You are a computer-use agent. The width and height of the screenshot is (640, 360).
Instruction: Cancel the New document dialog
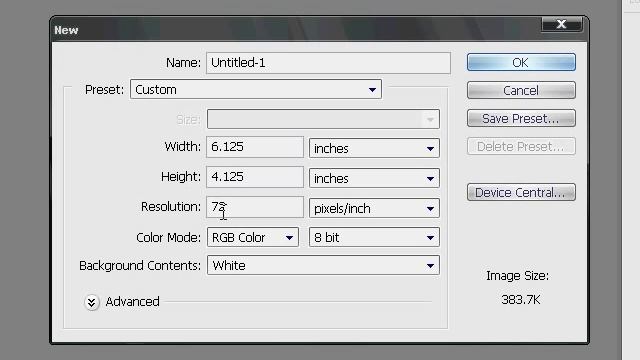point(521,90)
